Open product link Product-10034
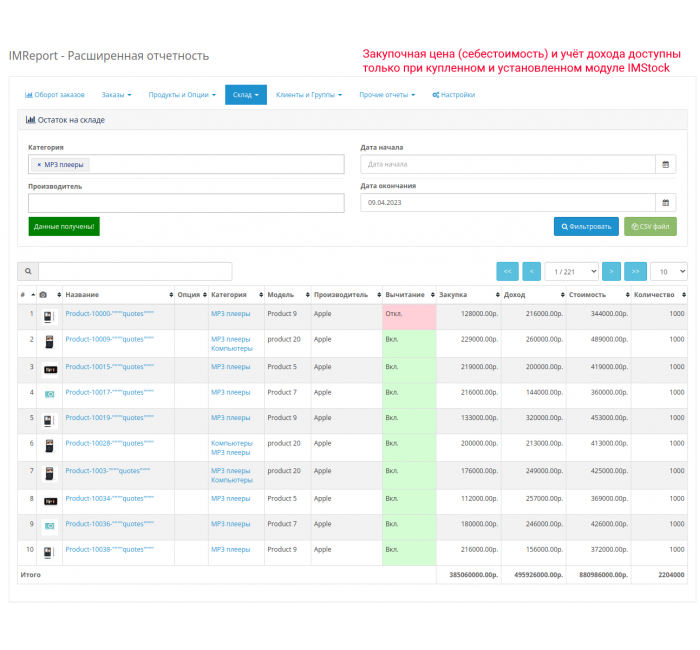The height and width of the screenshot is (650, 700). (x=109, y=498)
